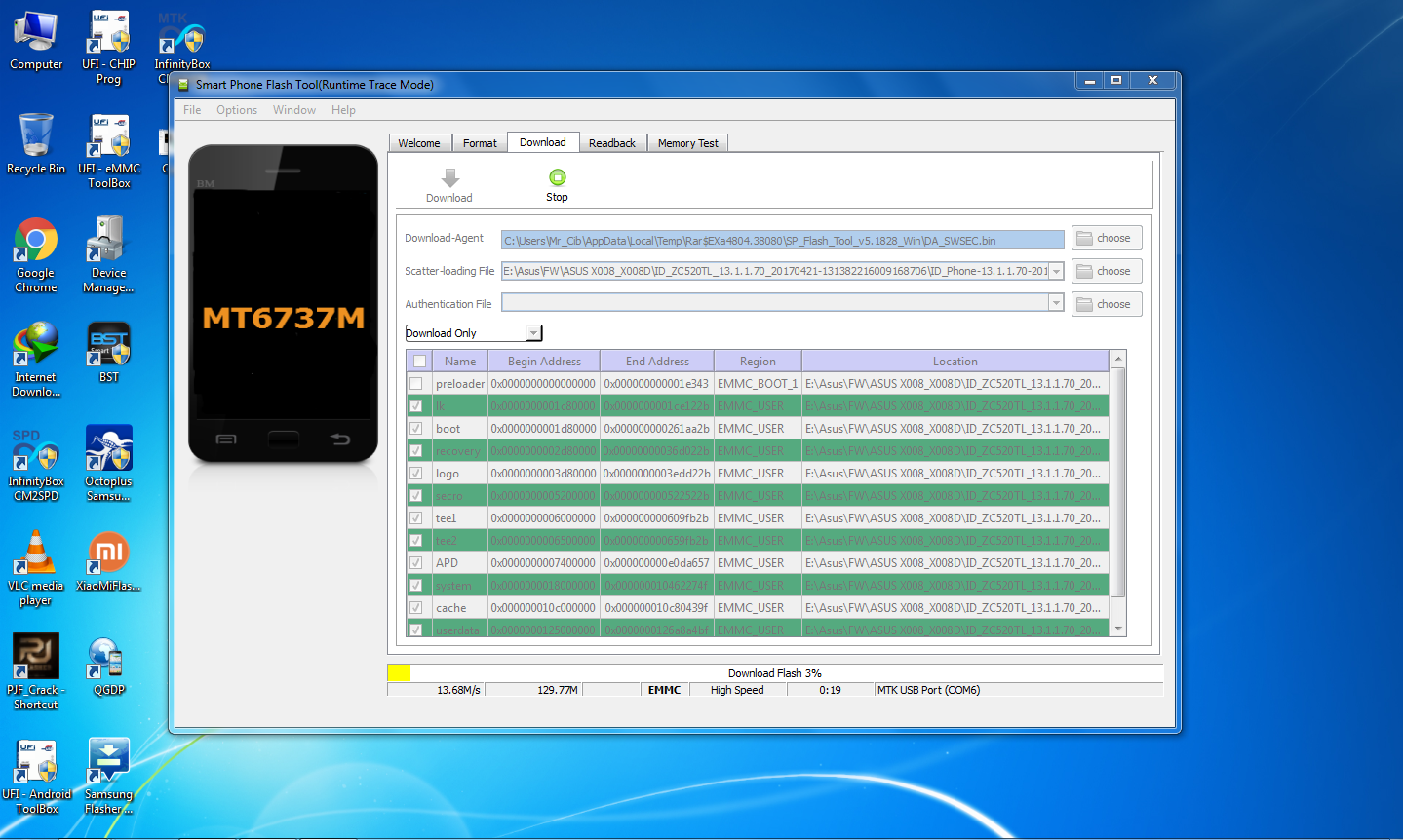Click choose button for Authentication File
Image resolution: width=1403 pixels, height=840 pixels.
point(1107,304)
